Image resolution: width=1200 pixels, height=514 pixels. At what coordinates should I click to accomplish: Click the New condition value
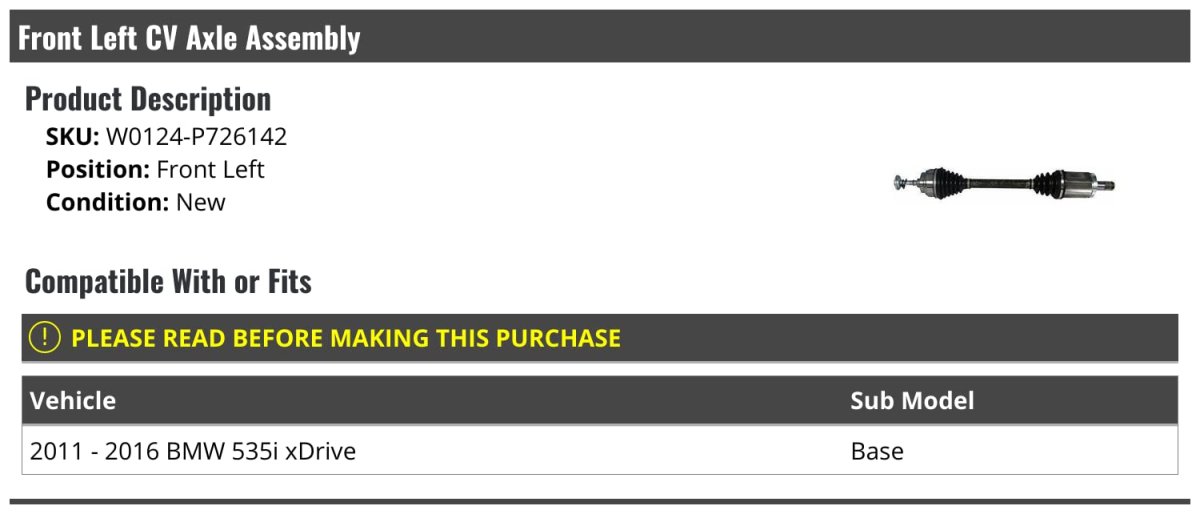[x=201, y=202]
